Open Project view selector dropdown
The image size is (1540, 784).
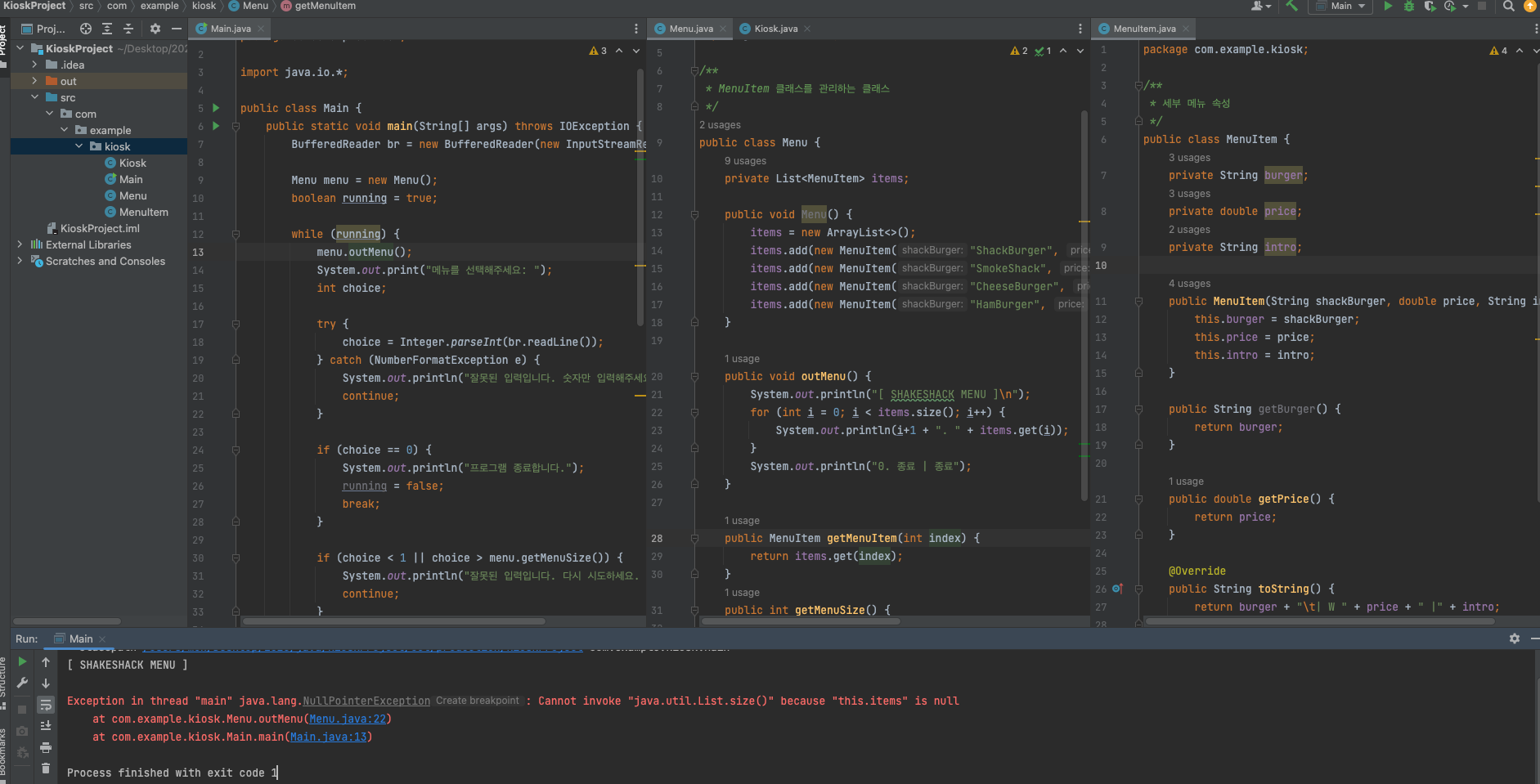click(43, 29)
